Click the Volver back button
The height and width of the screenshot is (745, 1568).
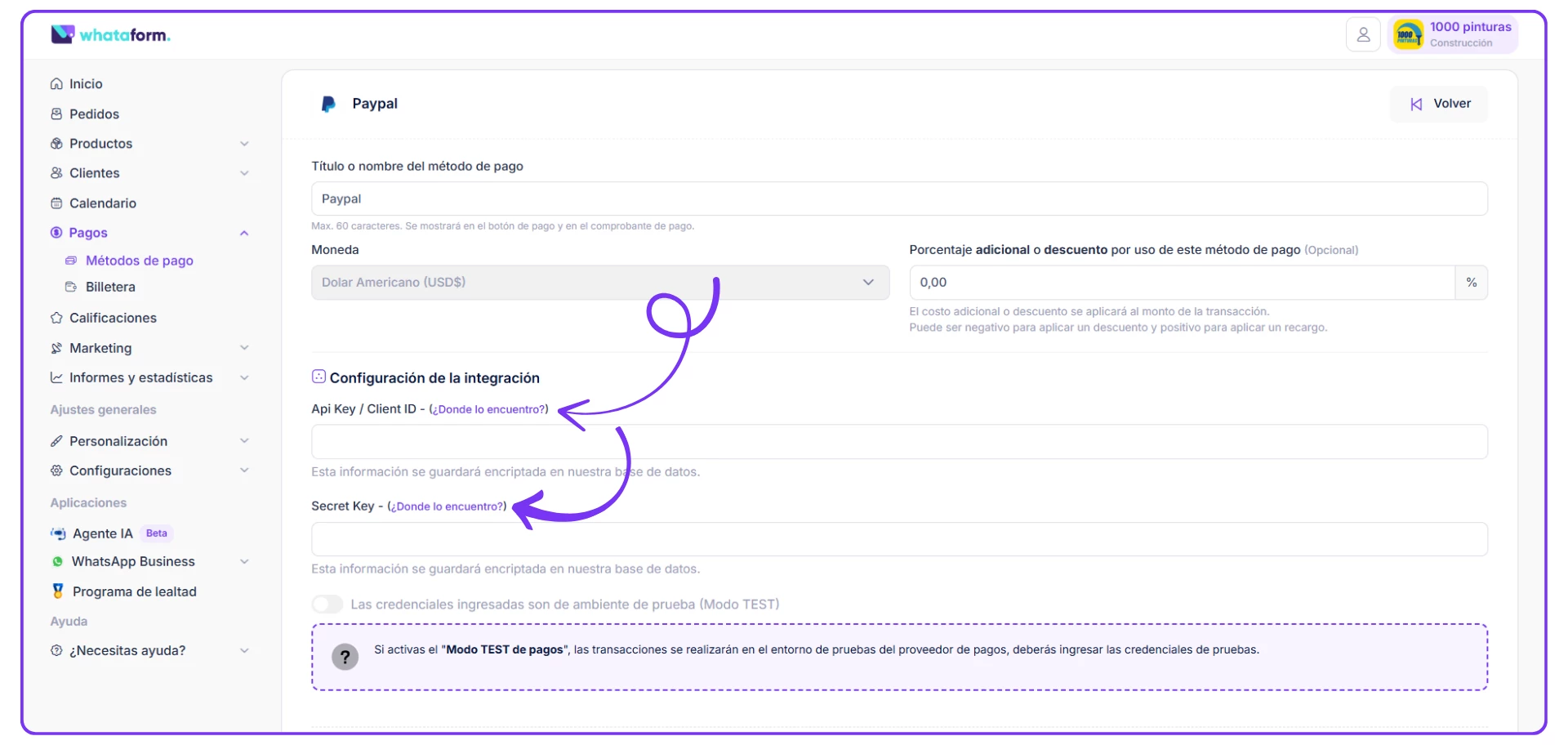1439,104
